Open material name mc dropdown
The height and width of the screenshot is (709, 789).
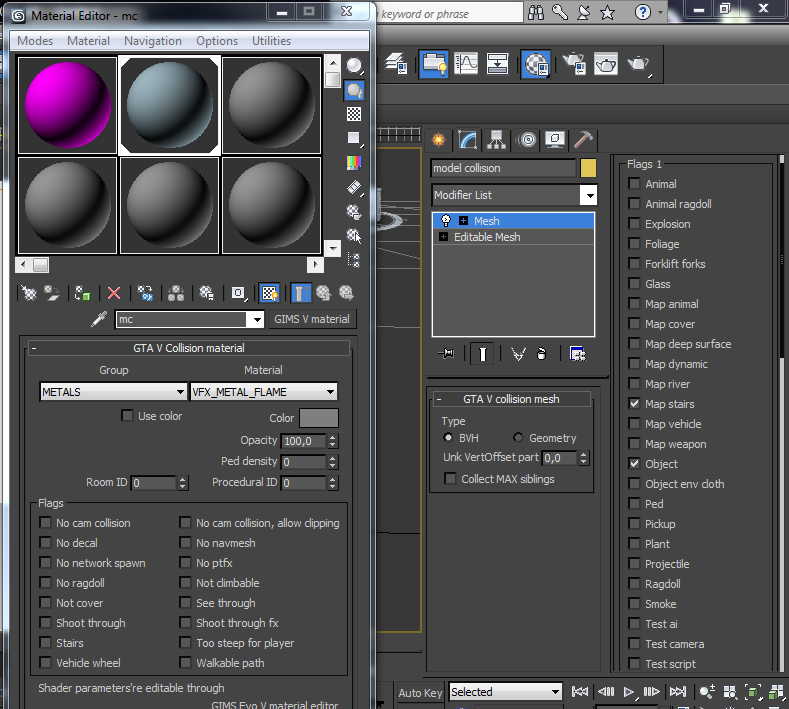coord(257,320)
